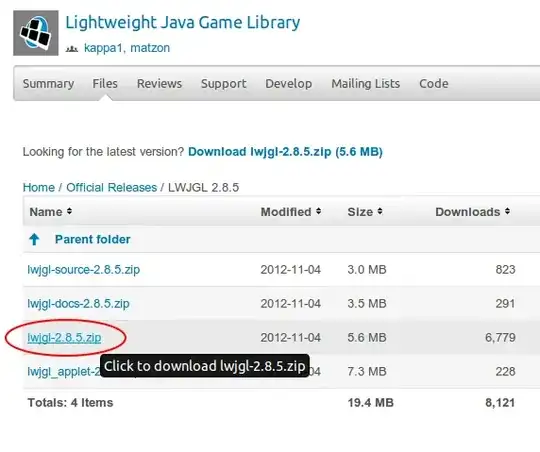Go to Home breadcrumb link
The image size is (540, 452).
[39, 187]
